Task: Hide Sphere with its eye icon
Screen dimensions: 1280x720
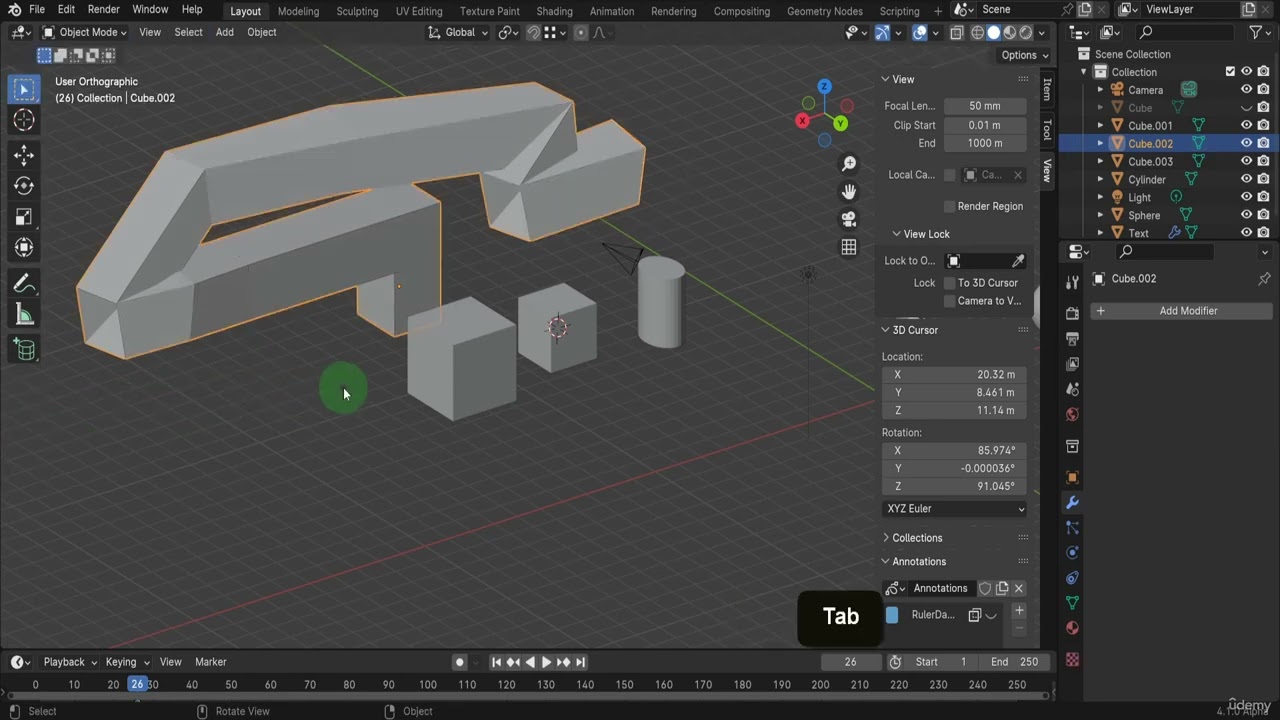Action: click(1247, 215)
